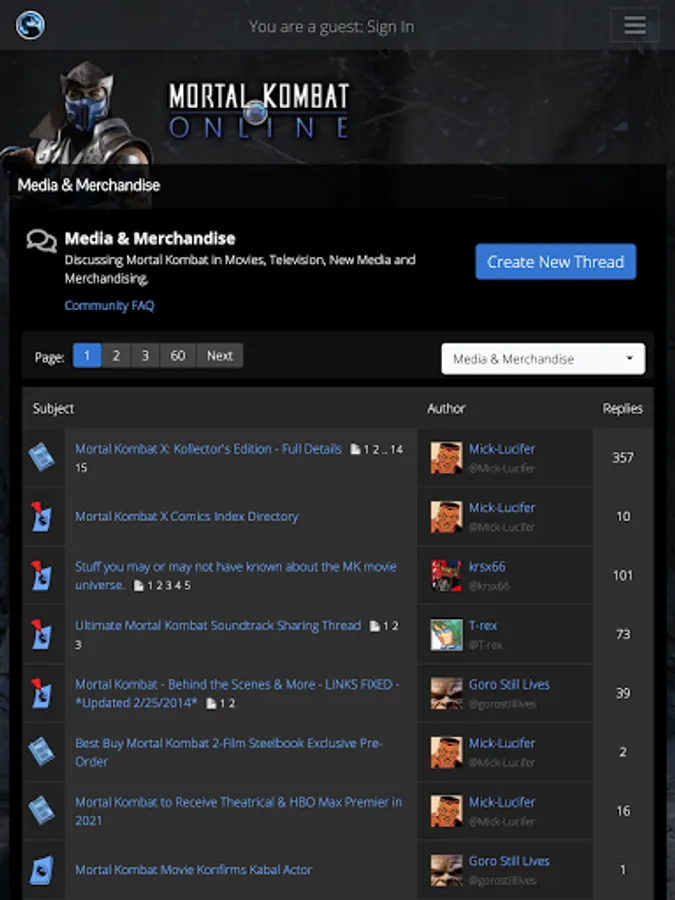Click pinned icon for MK movie universe thread
The height and width of the screenshot is (900, 675).
[41, 576]
